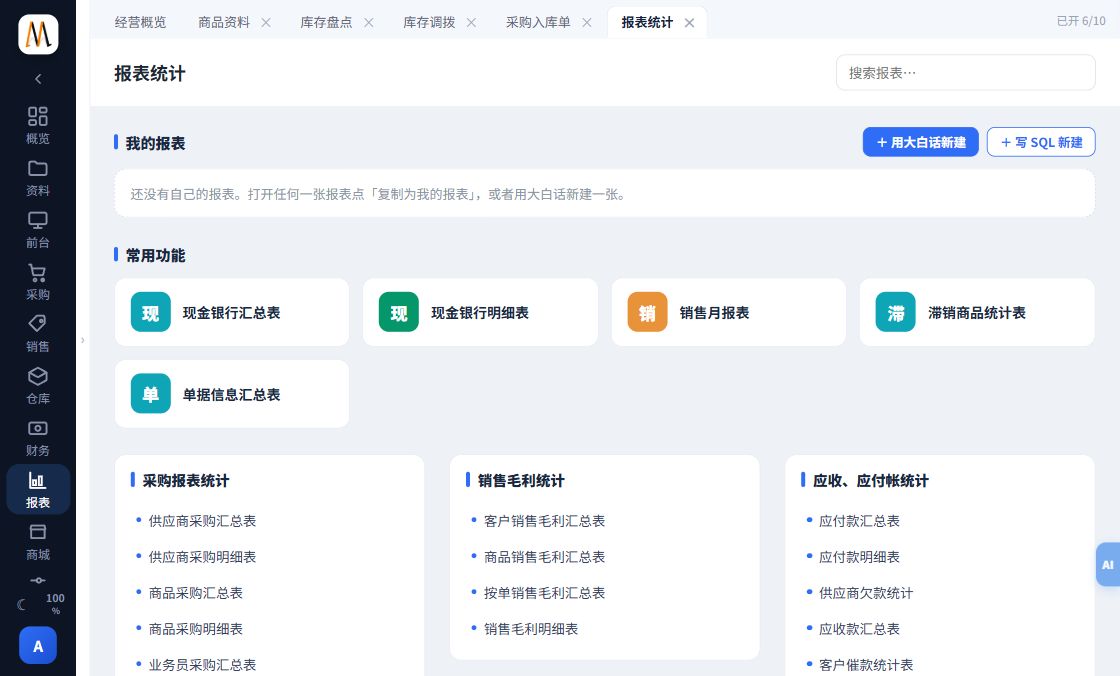This screenshot has height=676, width=1120.
Task: Select the 报表 chart sidebar icon
Action: point(38,489)
